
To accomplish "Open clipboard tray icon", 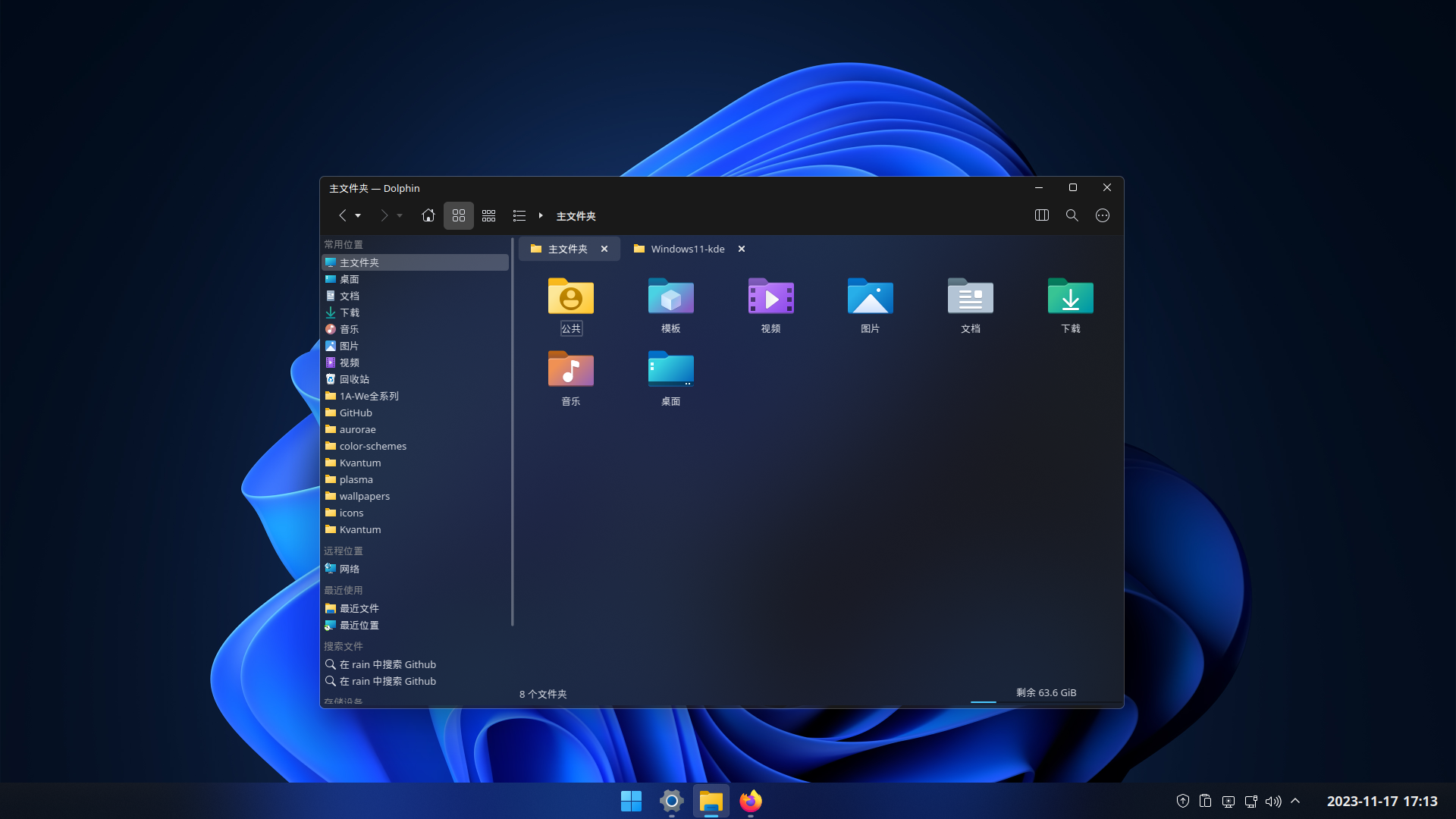I will click(1206, 801).
